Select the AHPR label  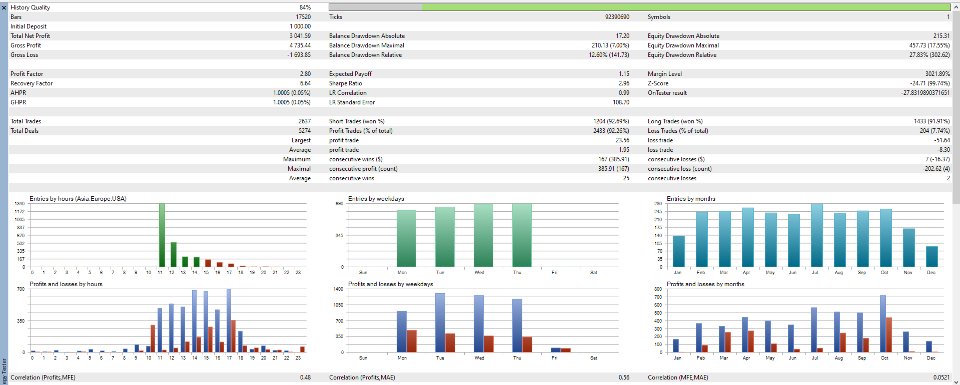tap(18, 92)
